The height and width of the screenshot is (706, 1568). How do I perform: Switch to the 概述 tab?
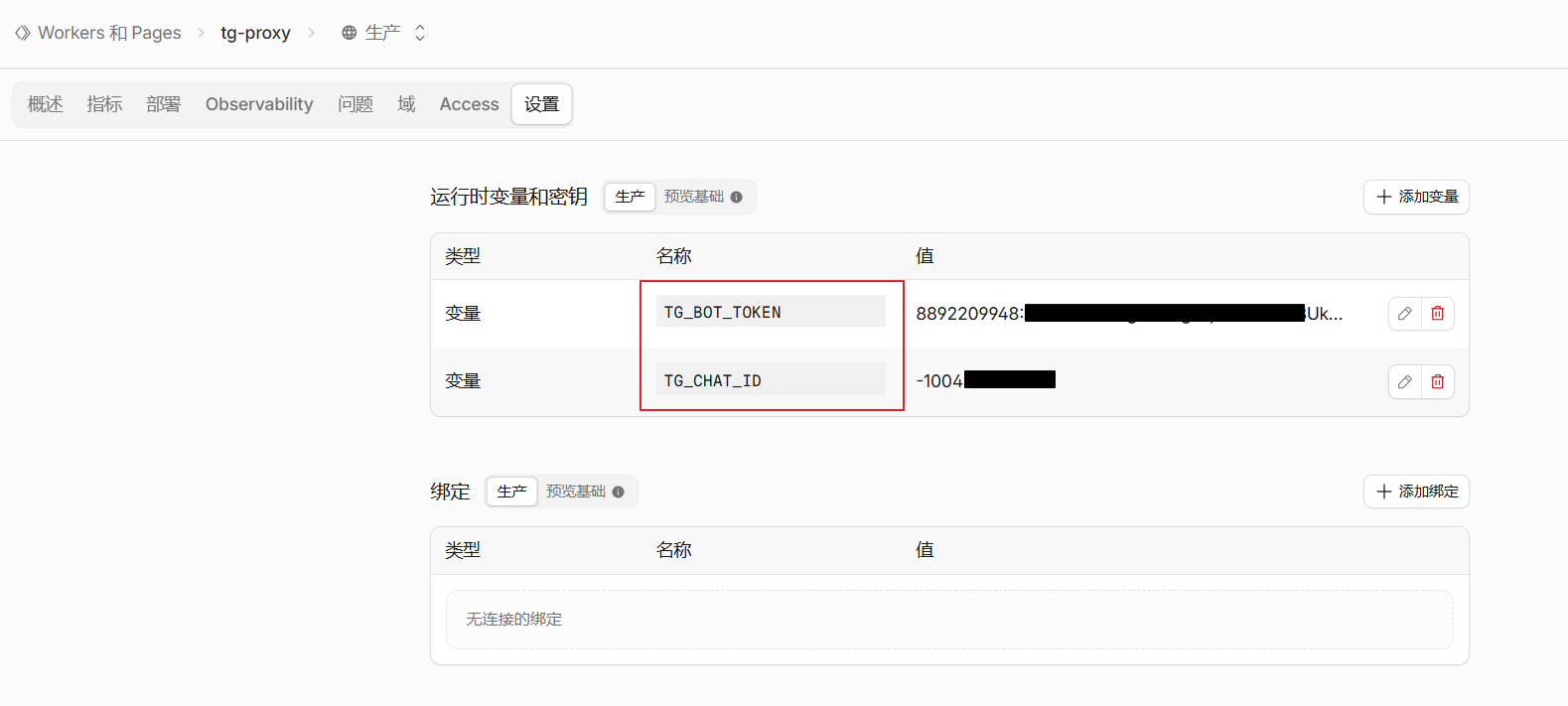(x=45, y=104)
